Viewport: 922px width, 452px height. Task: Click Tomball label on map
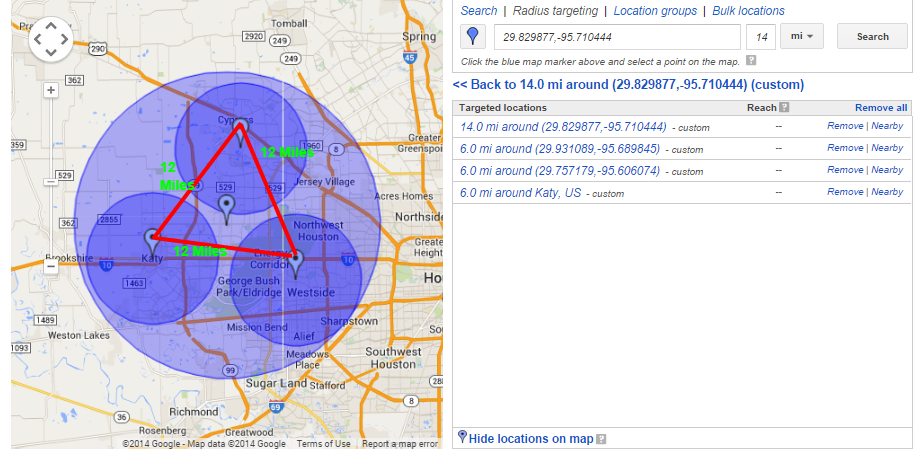coord(290,24)
